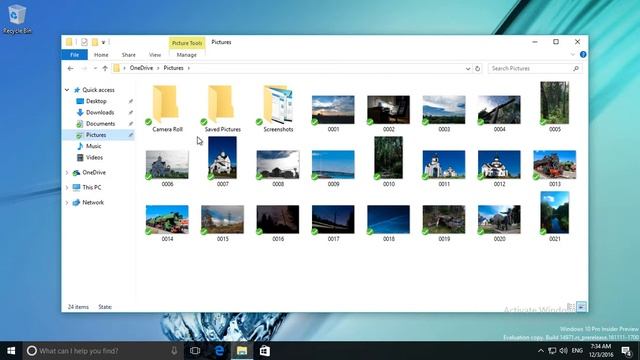The height and width of the screenshot is (360, 640).
Task: Go back with the Back arrow
Action: (71, 68)
